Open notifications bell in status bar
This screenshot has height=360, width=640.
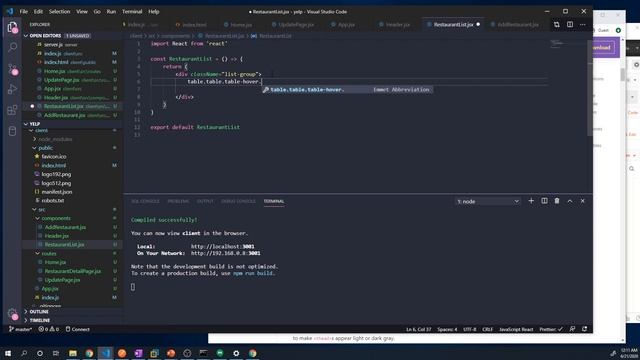[584, 329]
